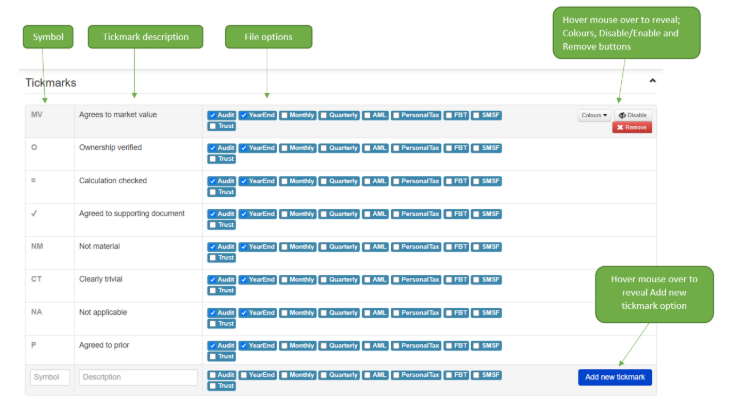
Task: Select the MV tickmark symbol
Action: 38,115
